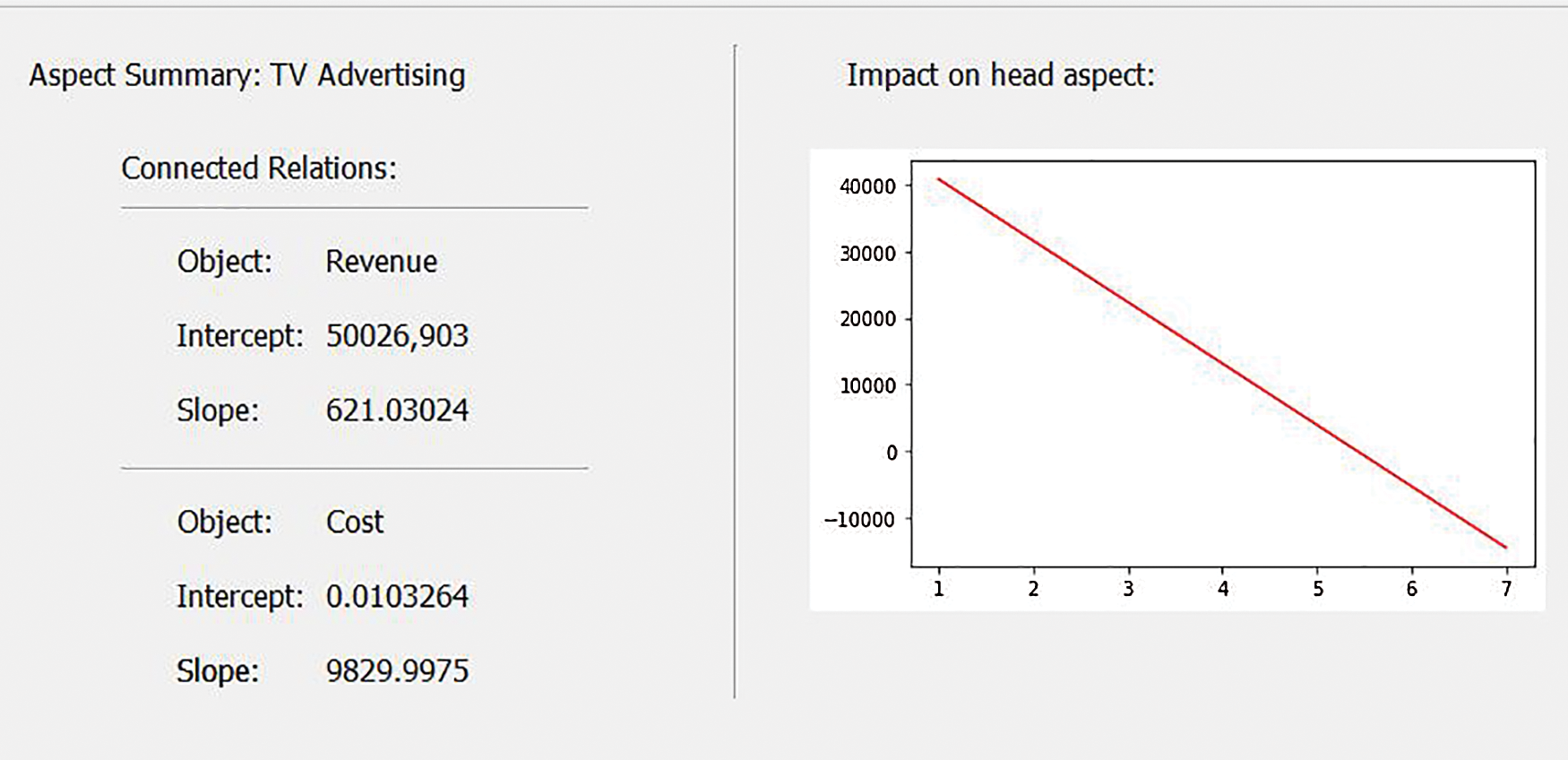
Task: Click the 0 y-axis tick label
Action: (x=891, y=453)
